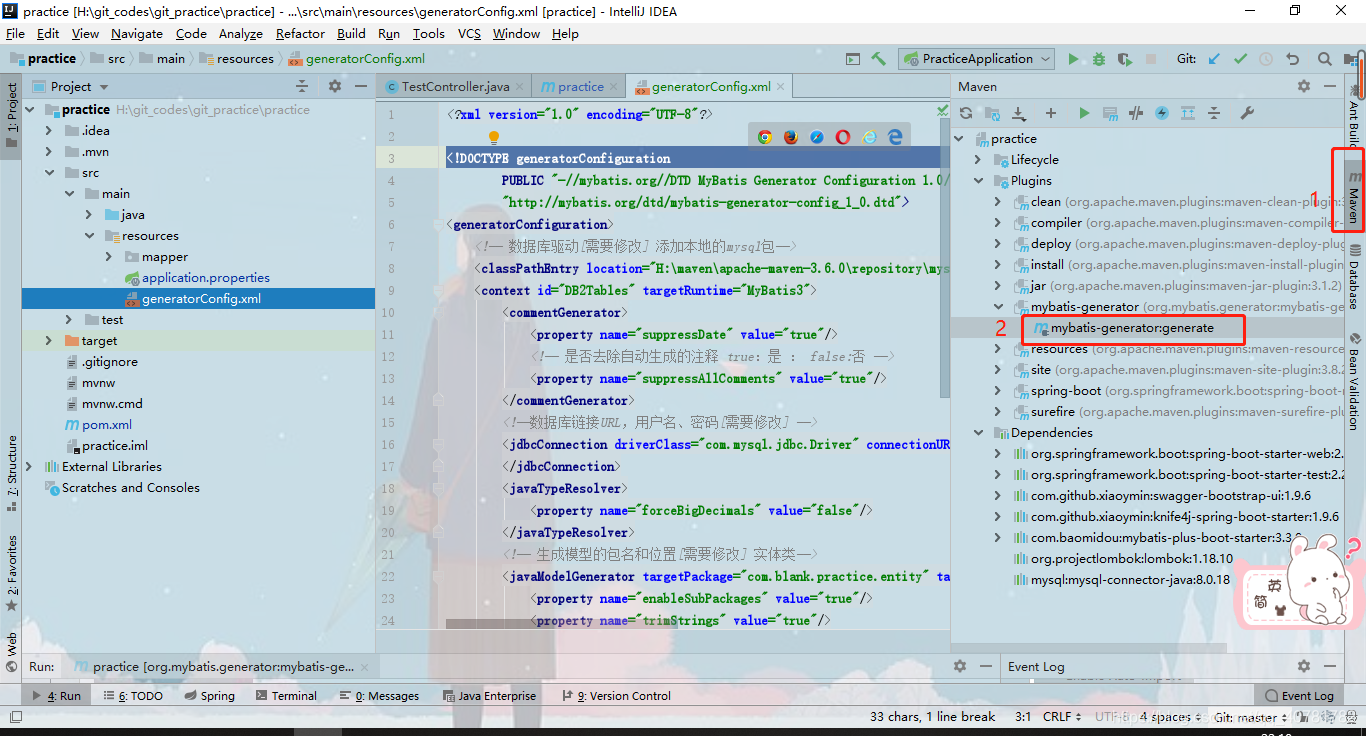Screen dimensions: 1366x736
Task: Toggle Maven skip tests mode
Action: point(1162,114)
